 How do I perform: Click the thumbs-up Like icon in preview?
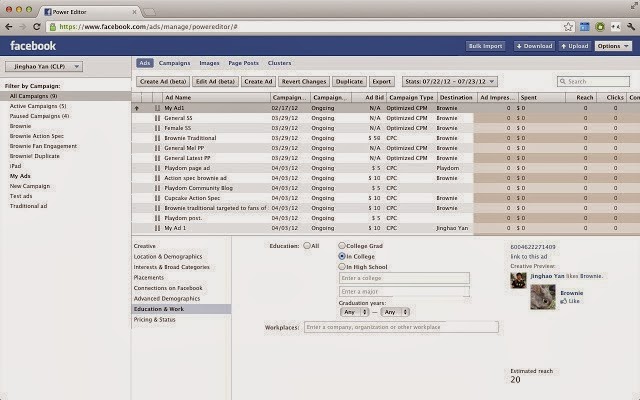(x=564, y=301)
